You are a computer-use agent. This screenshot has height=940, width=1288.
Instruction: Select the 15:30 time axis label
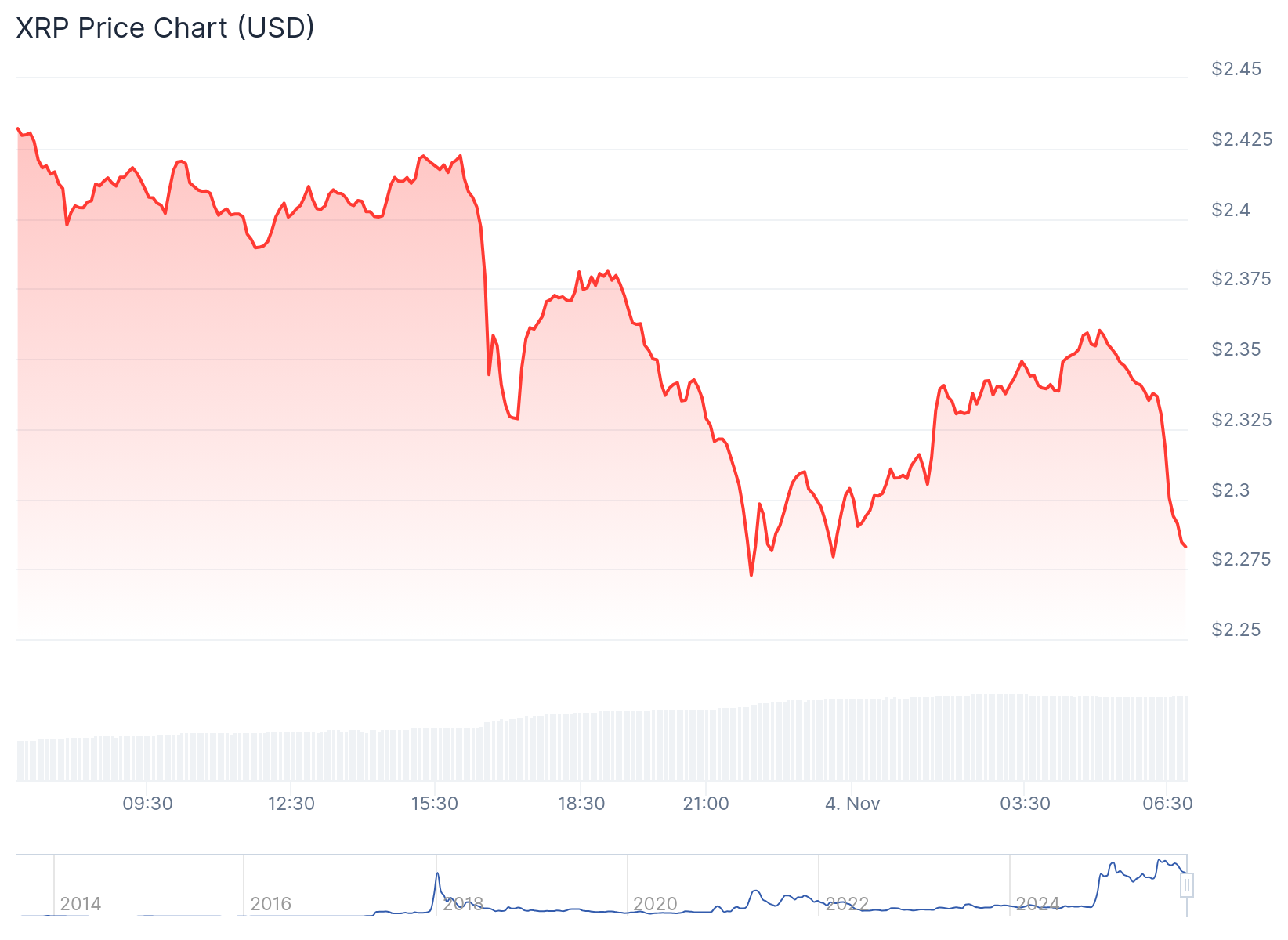435,804
